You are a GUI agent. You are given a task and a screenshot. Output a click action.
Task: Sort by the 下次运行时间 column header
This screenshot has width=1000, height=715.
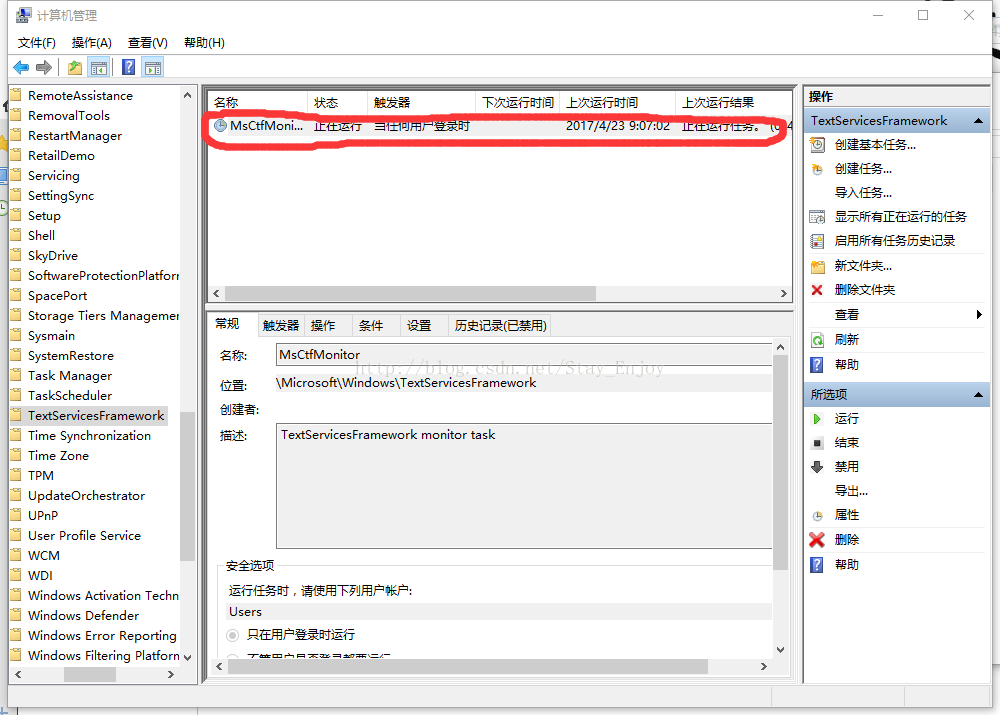tap(518, 102)
